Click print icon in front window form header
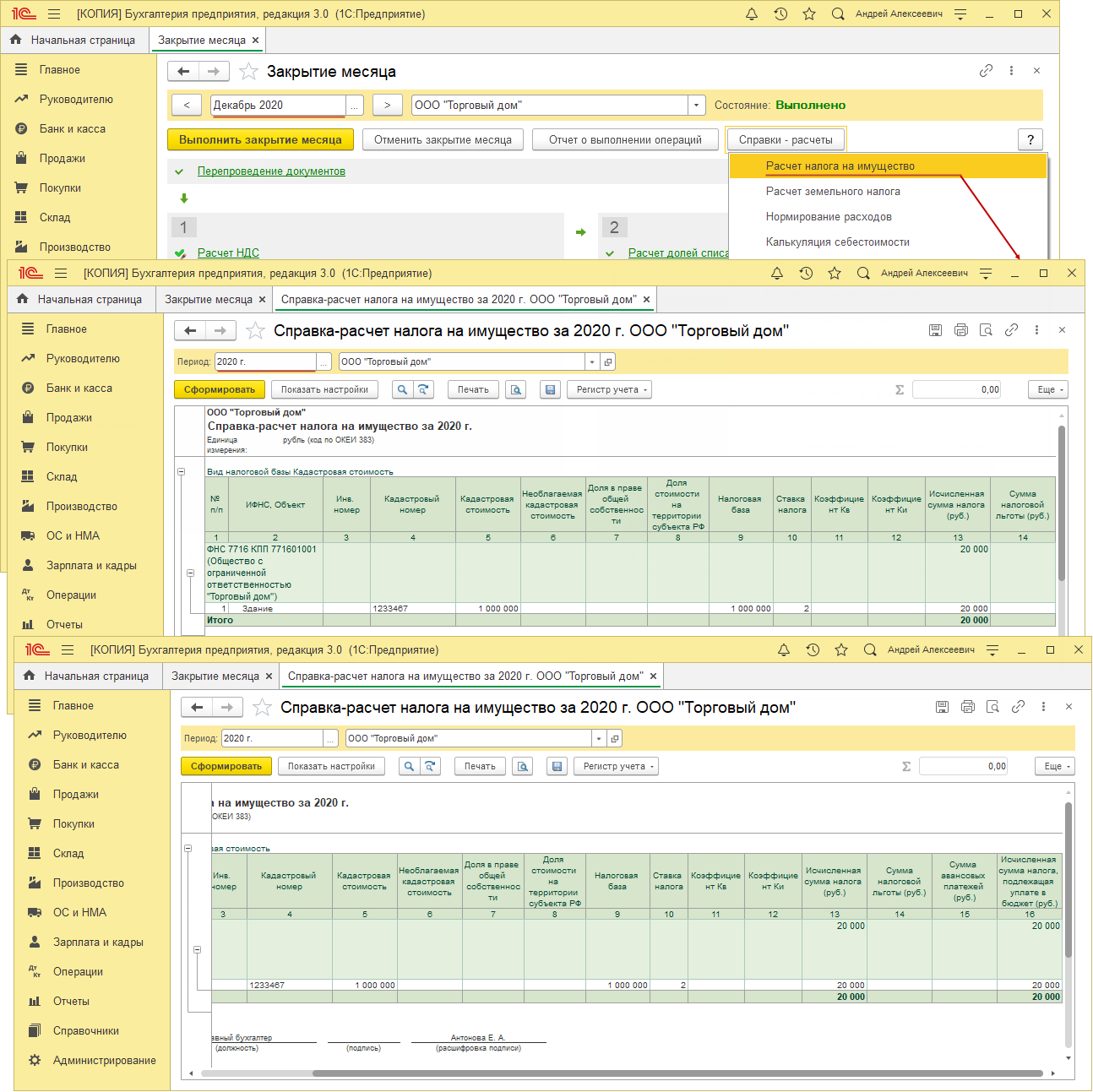Viewport: 1093px width, 1092px height. click(967, 707)
